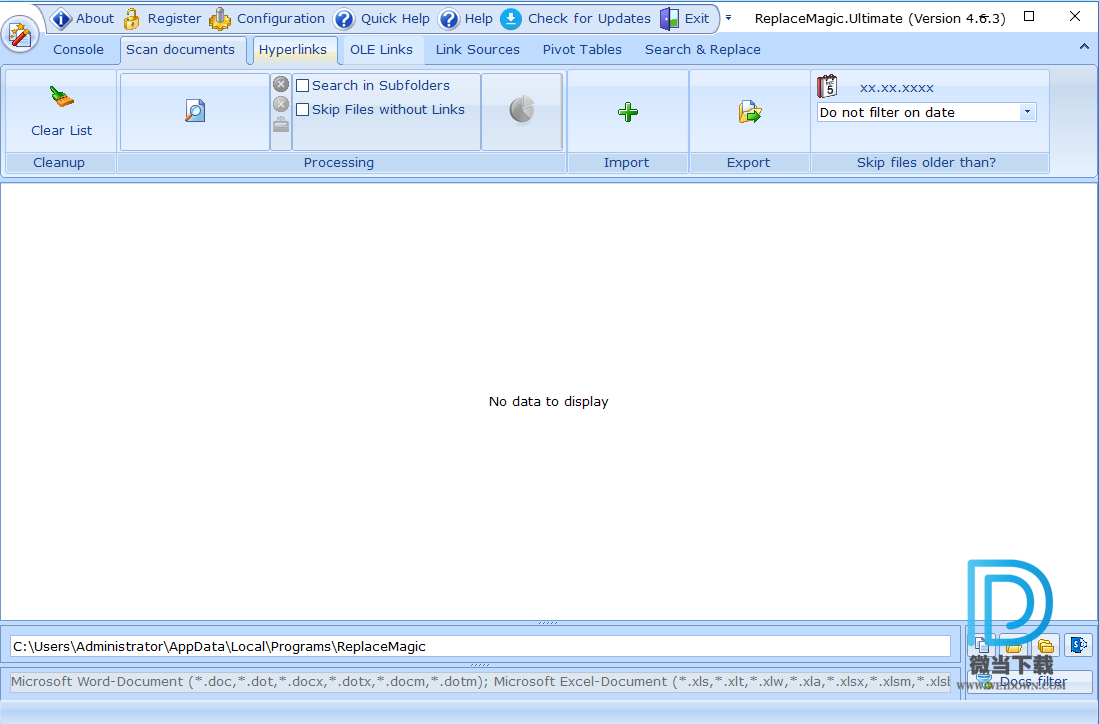Open the Help item next to Check for Updates
The height and width of the screenshot is (724, 1099).
(x=465, y=19)
